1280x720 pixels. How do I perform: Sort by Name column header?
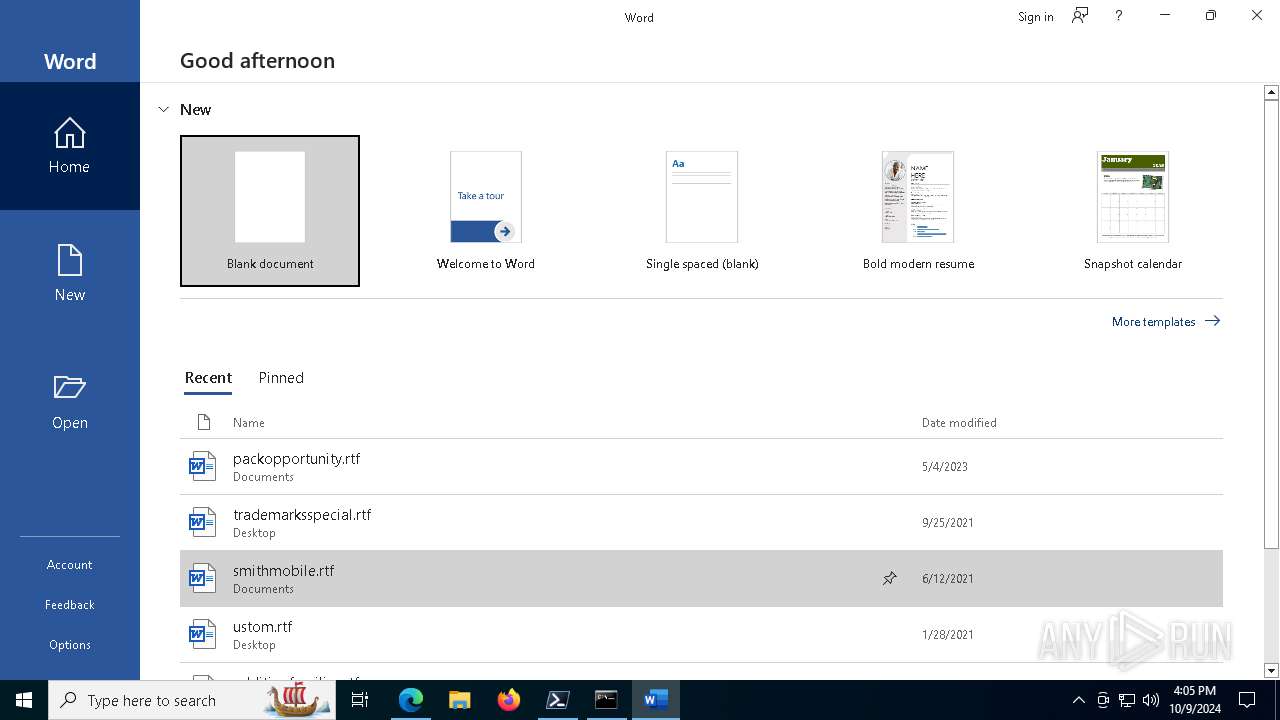(249, 422)
